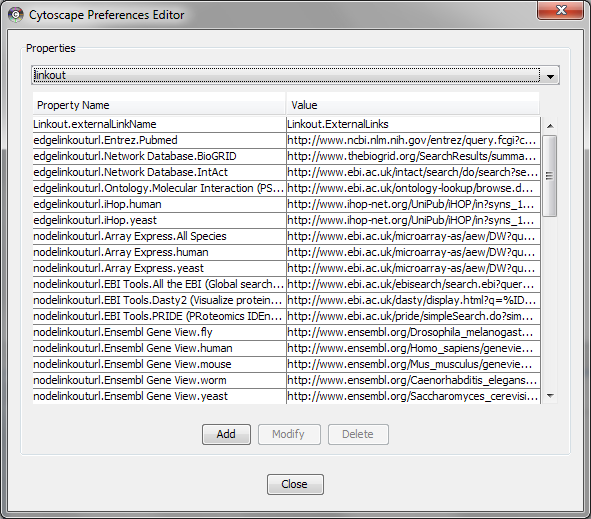
Task: Close the Preferences Editor window with X
Action: point(560,10)
